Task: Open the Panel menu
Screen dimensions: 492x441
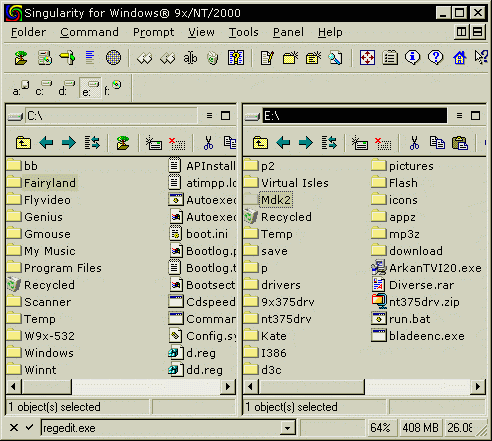Action: (288, 32)
